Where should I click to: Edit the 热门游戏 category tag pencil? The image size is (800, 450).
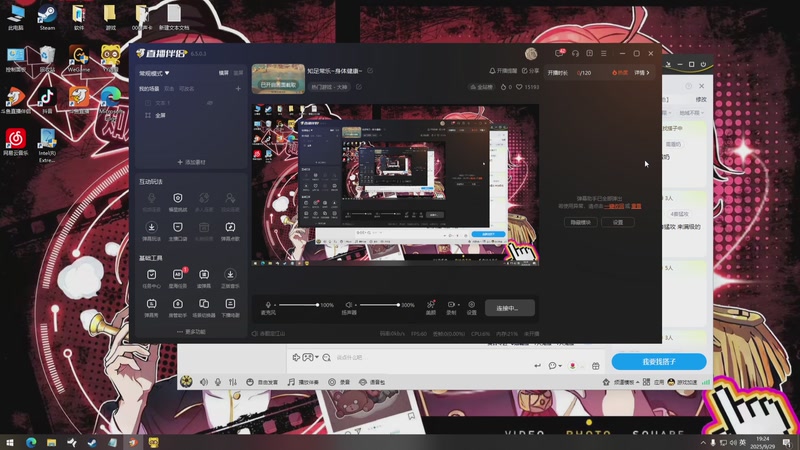359,87
